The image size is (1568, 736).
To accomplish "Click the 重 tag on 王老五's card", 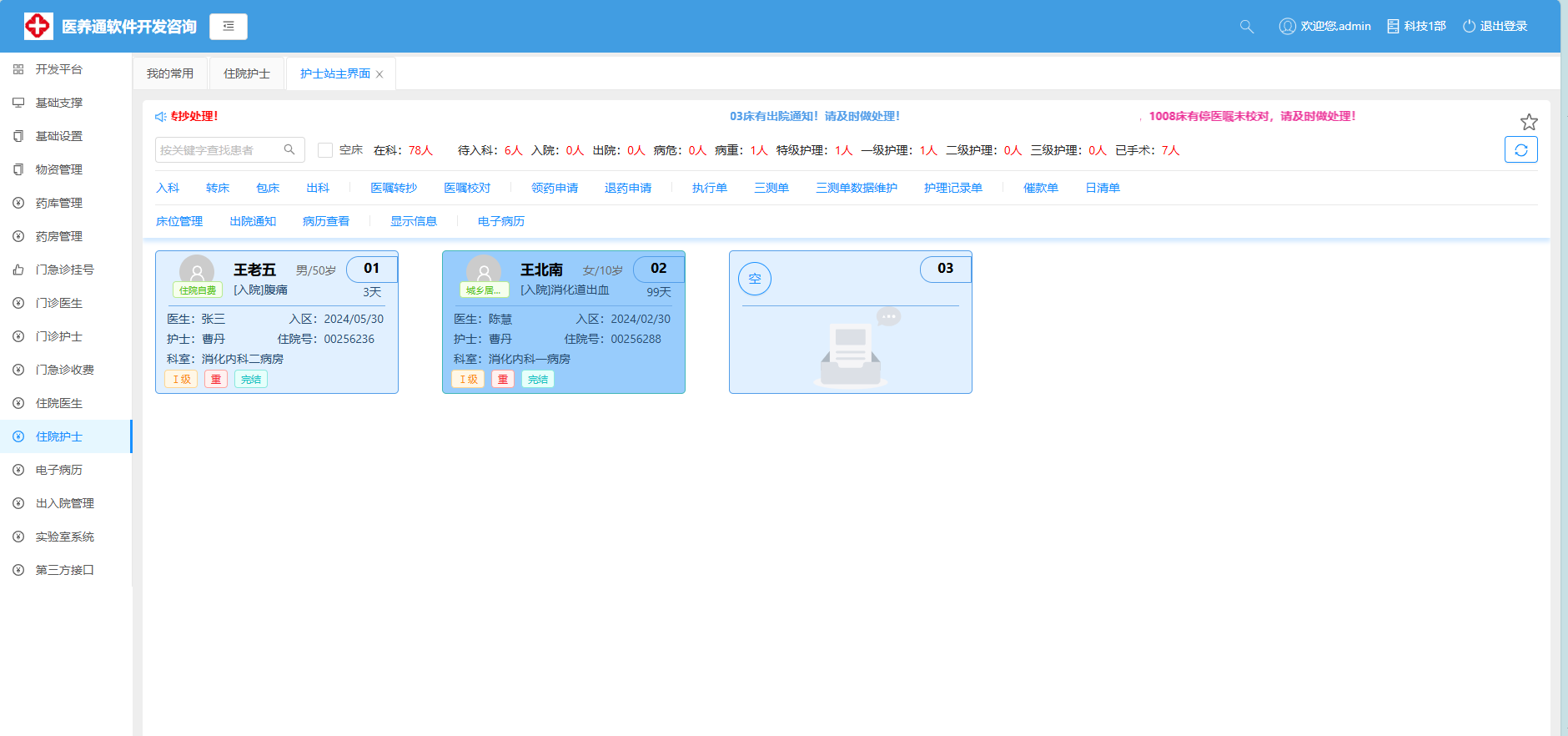I will coord(216,380).
